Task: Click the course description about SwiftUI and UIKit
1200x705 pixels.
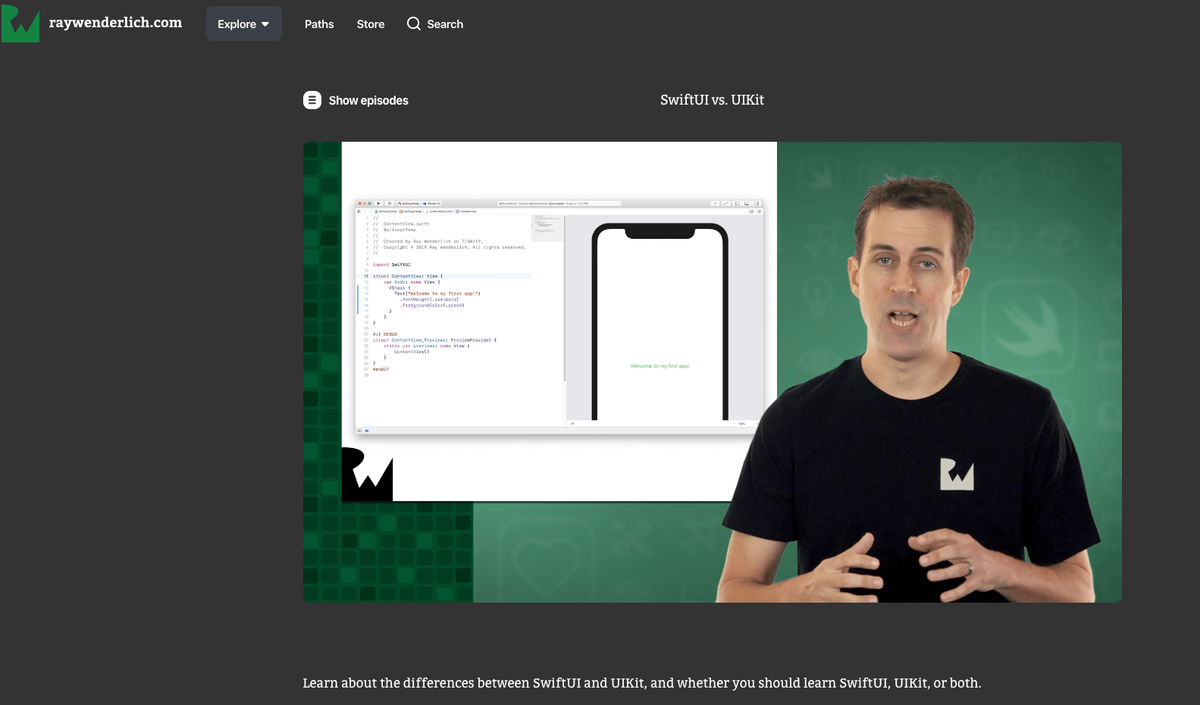Action: click(x=642, y=684)
